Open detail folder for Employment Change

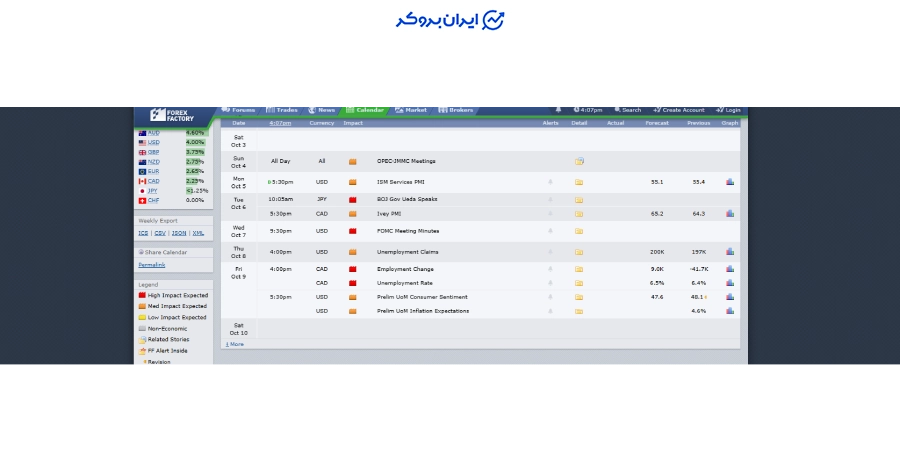pos(579,269)
